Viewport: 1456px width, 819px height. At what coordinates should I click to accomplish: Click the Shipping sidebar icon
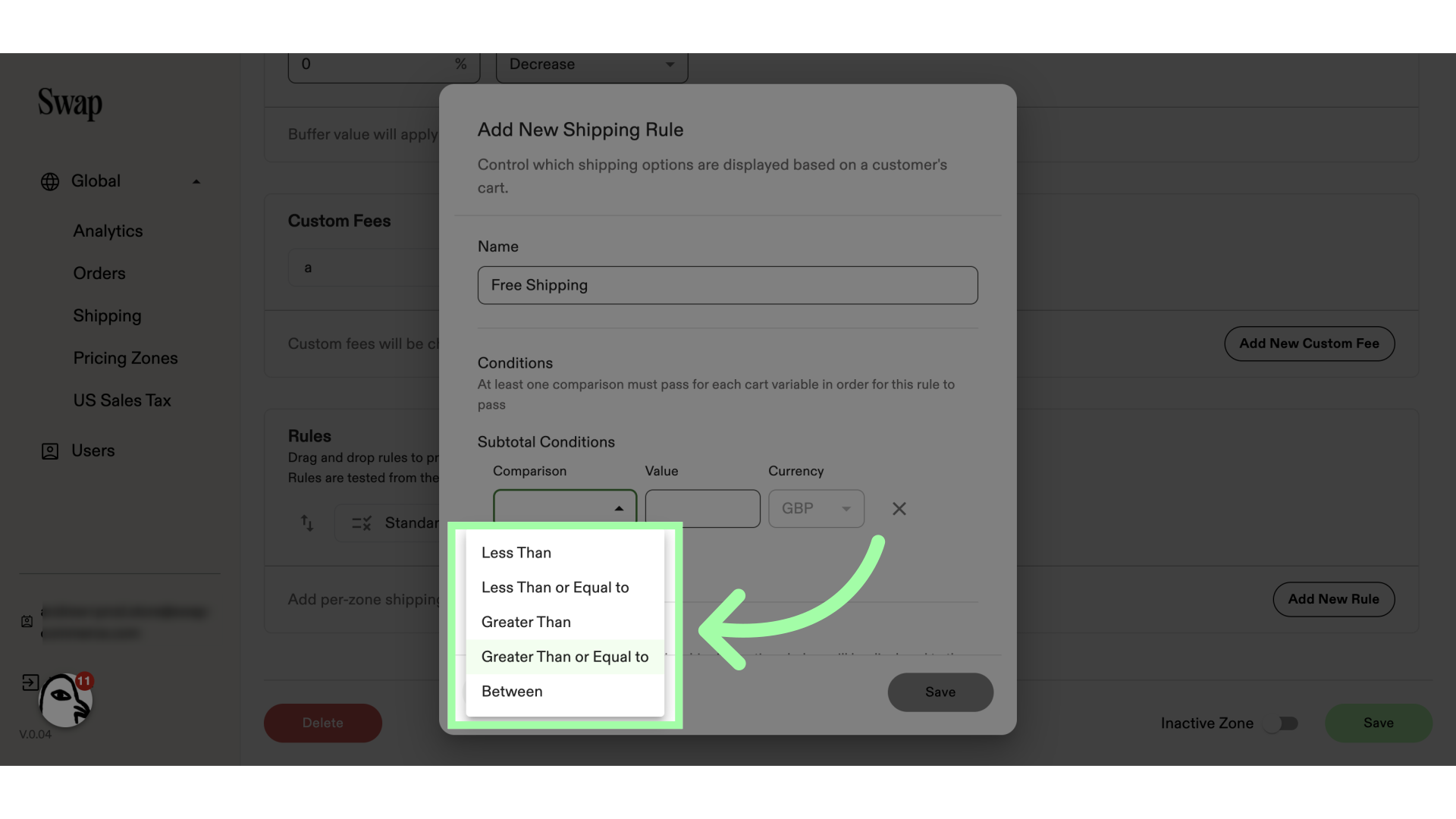(x=107, y=316)
